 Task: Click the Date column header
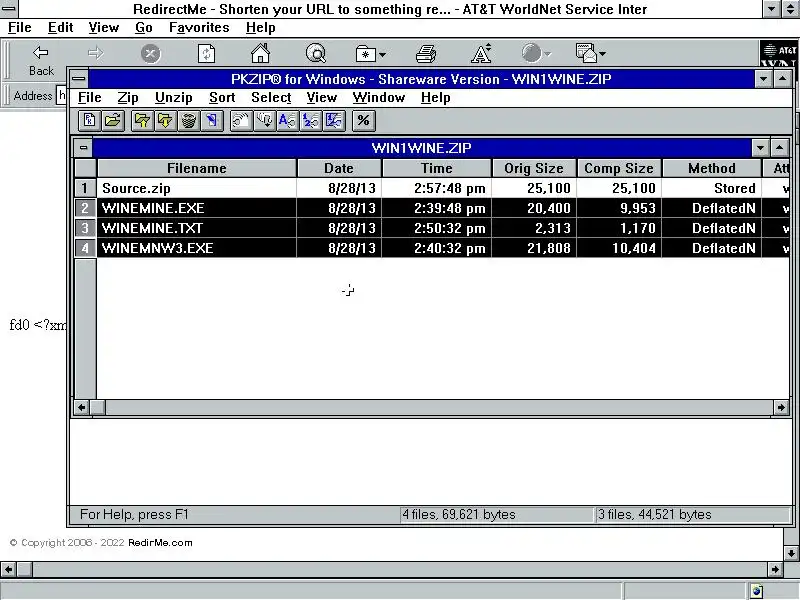[339, 168]
